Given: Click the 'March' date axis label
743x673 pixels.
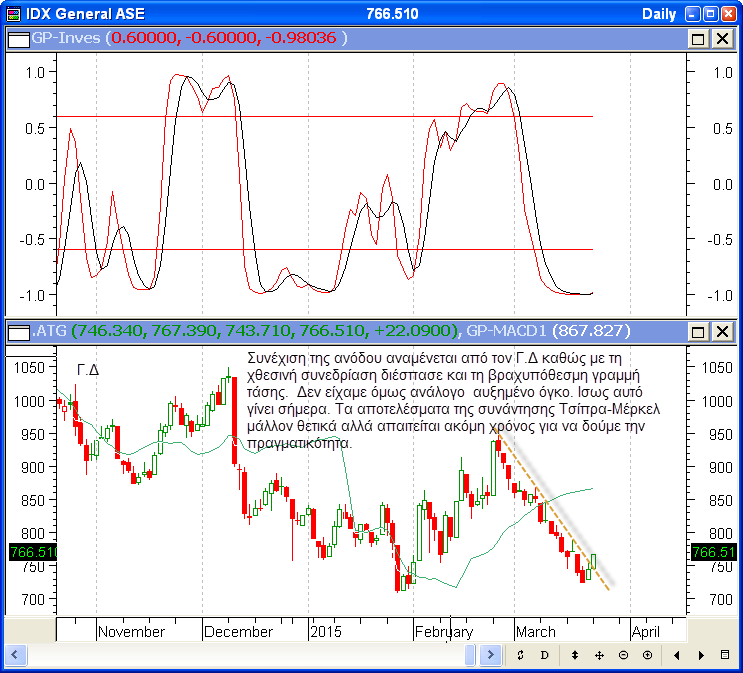Looking at the screenshot, I should tap(535, 632).
